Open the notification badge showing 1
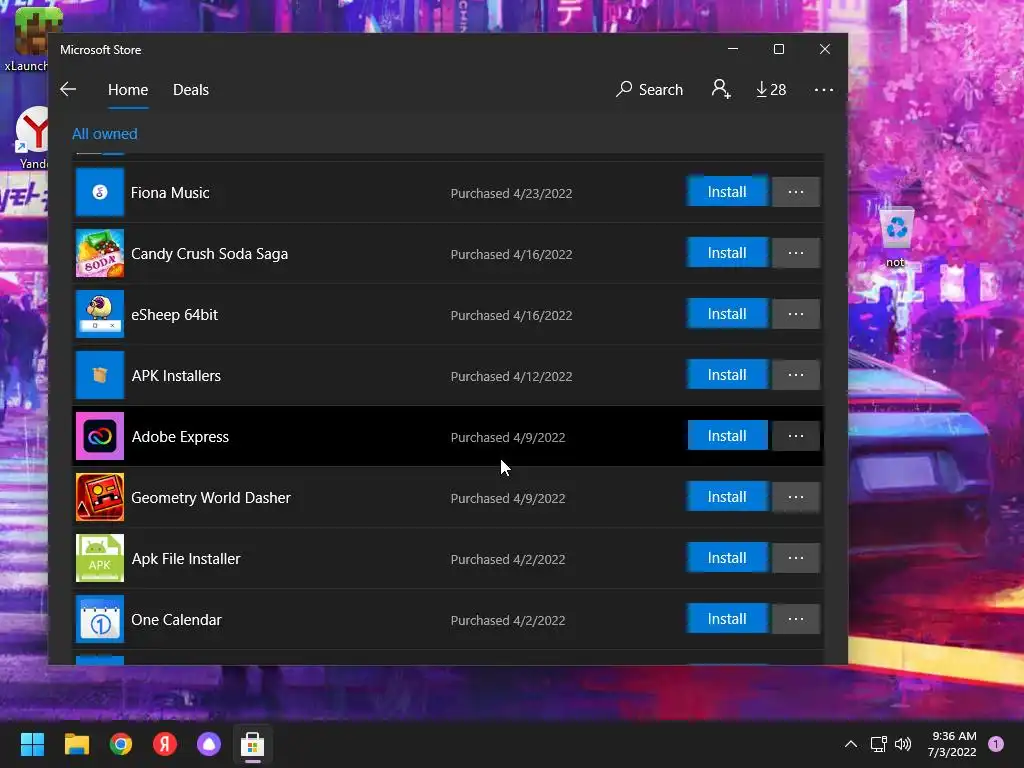 [996, 744]
